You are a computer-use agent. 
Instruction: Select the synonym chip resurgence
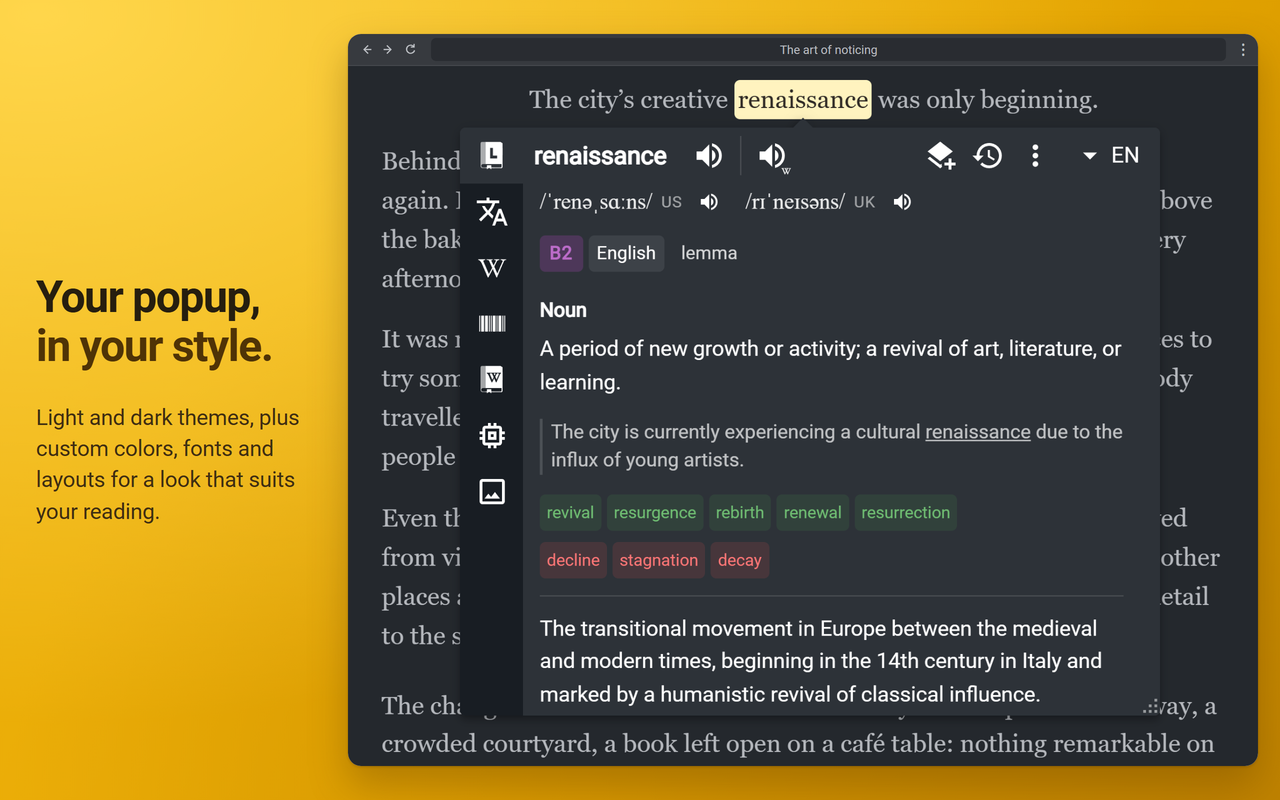click(x=655, y=513)
